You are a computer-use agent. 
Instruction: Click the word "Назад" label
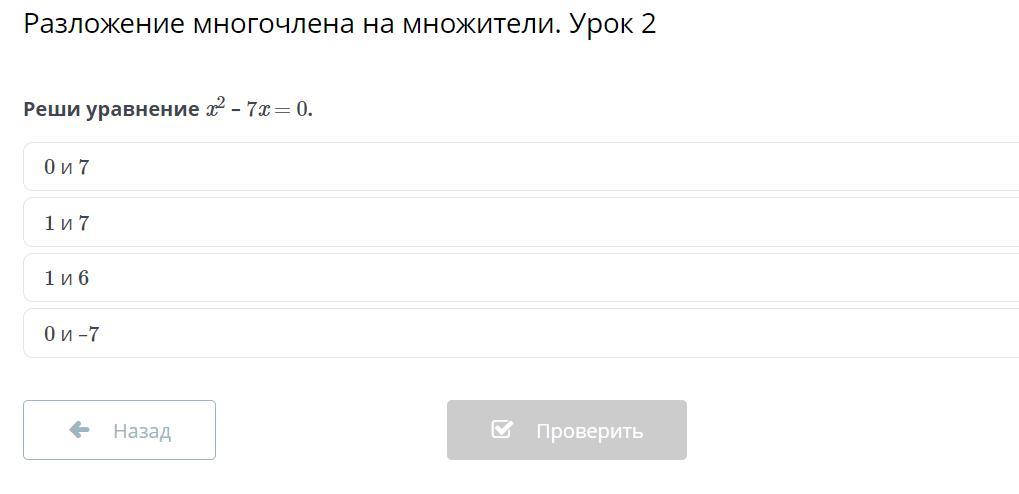coord(142,431)
